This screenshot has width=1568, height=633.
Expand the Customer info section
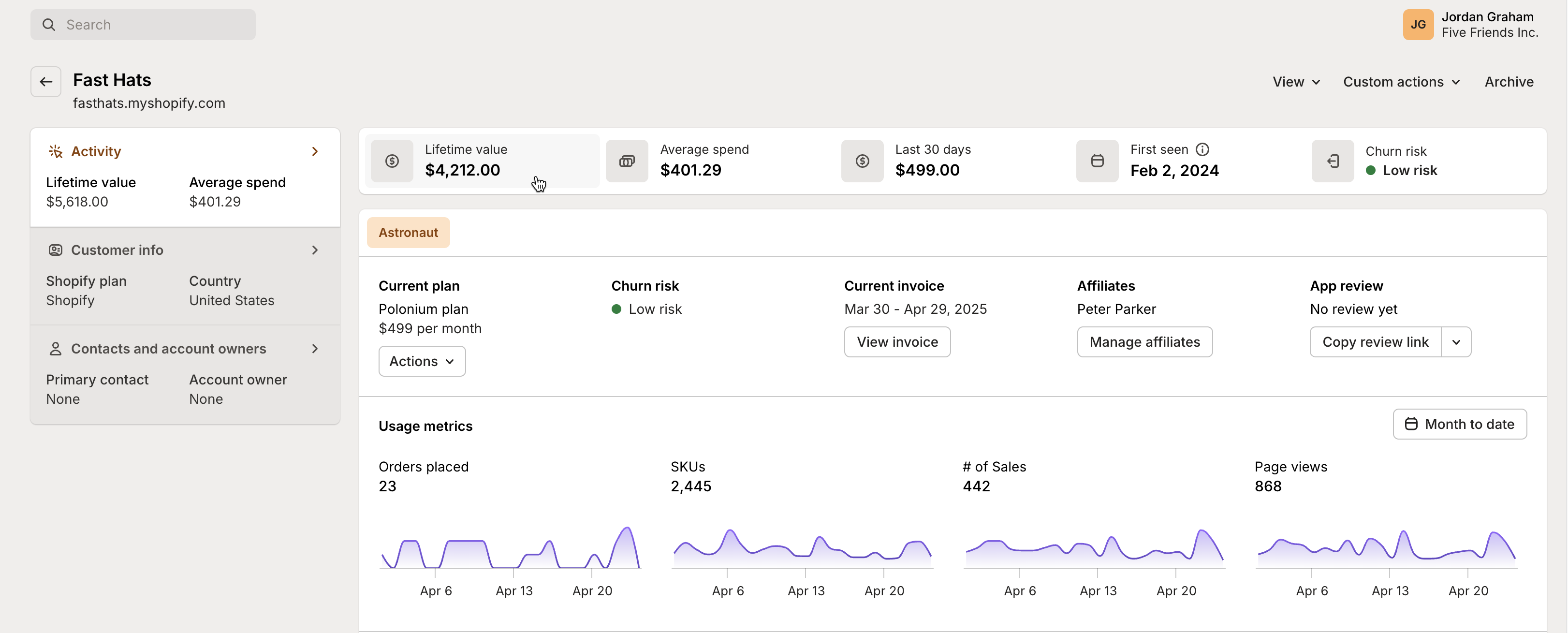pos(315,250)
